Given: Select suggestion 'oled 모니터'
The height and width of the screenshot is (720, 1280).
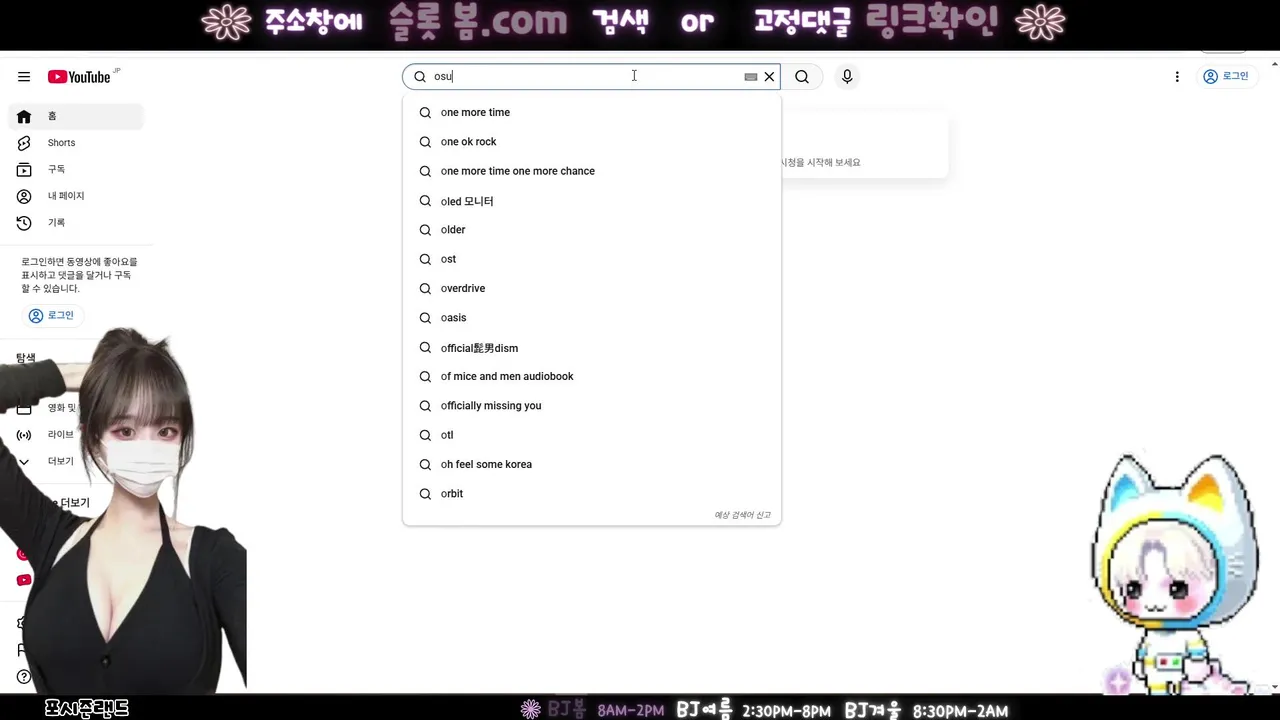Looking at the screenshot, I should coord(592,201).
